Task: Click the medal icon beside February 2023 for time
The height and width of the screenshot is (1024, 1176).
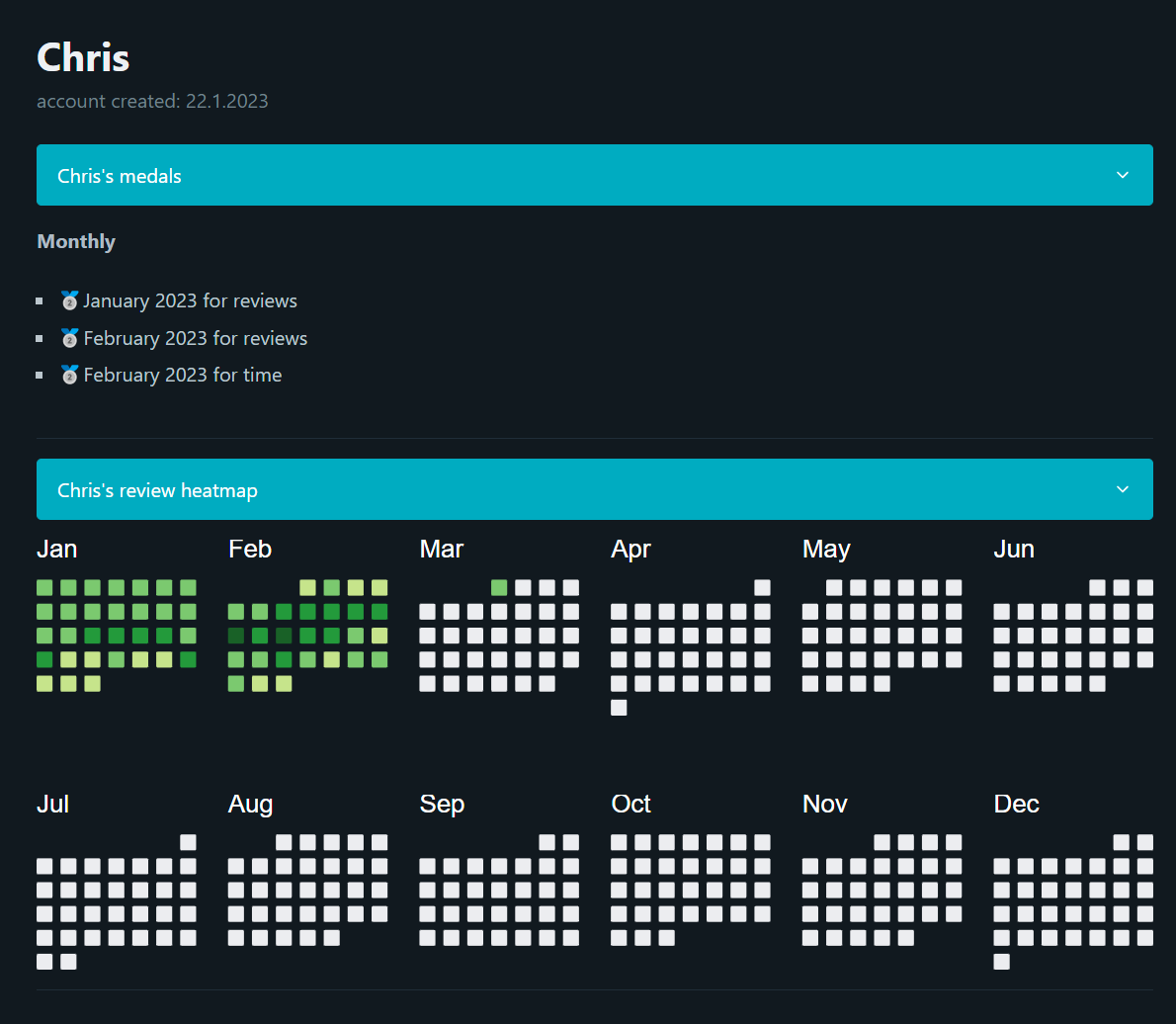Action: coord(69,375)
